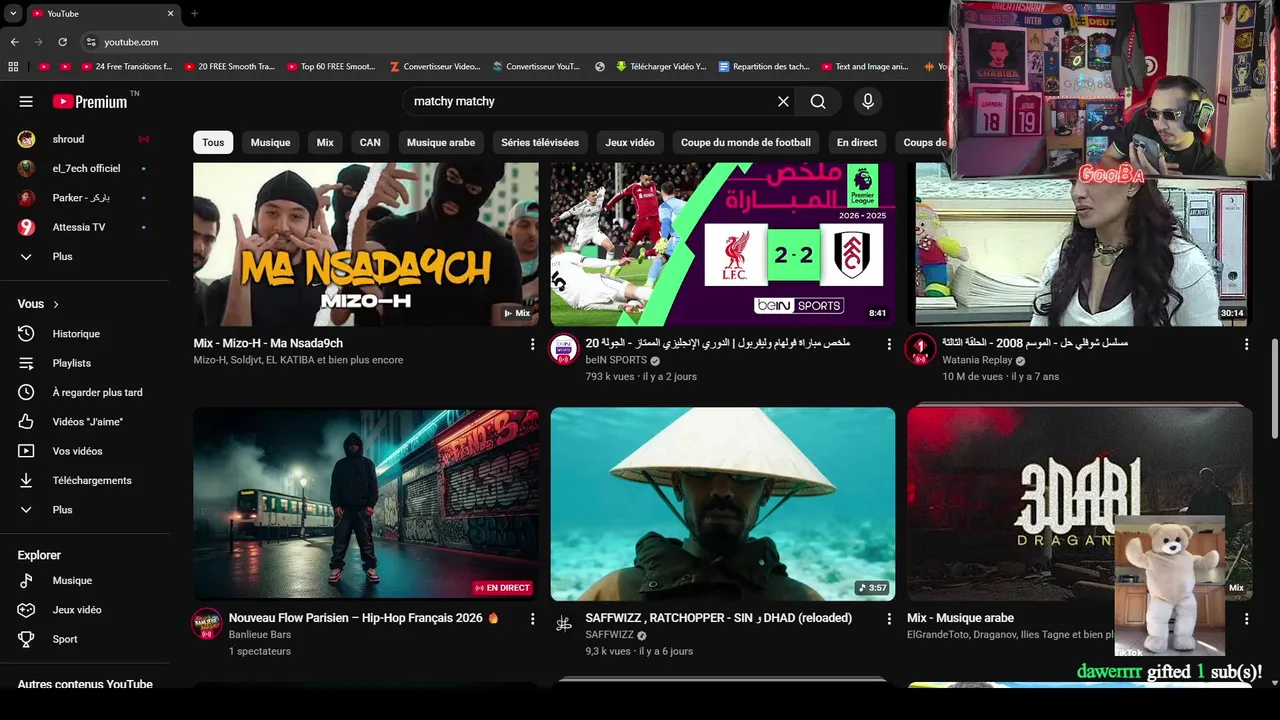This screenshot has width=1280, height=720.
Task: Open a new browser tab with plus
Action: 194,13
